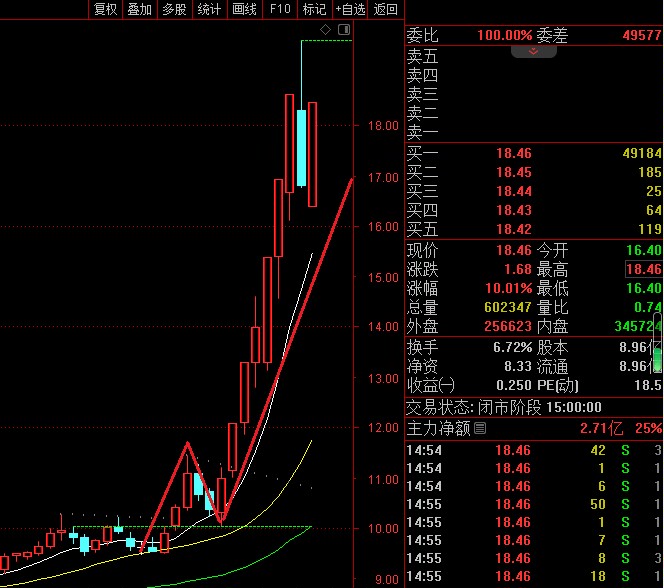
Task: Select the 买三 price 18.44
Action: tap(514, 191)
